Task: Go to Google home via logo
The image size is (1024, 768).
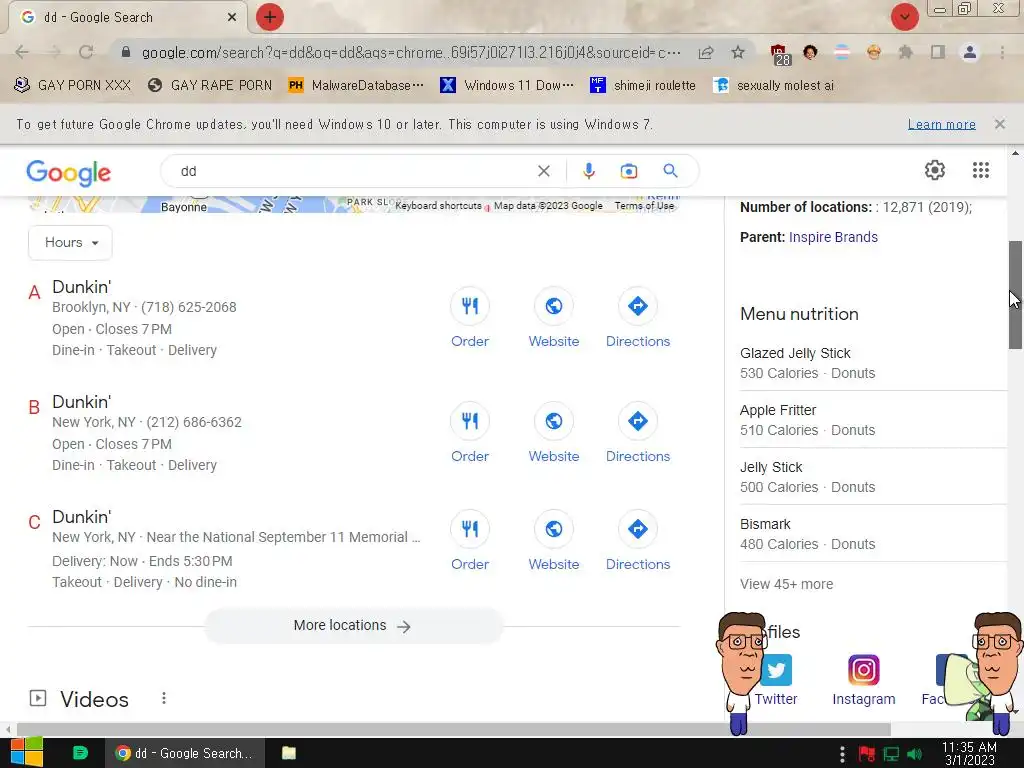Action: (x=69, y=172)
